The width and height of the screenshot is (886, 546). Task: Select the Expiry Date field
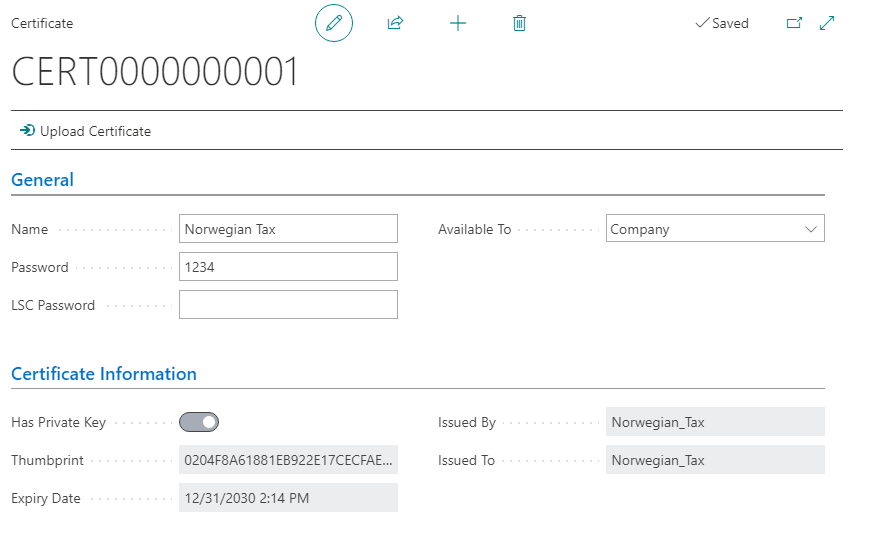[x=288, y=498]
